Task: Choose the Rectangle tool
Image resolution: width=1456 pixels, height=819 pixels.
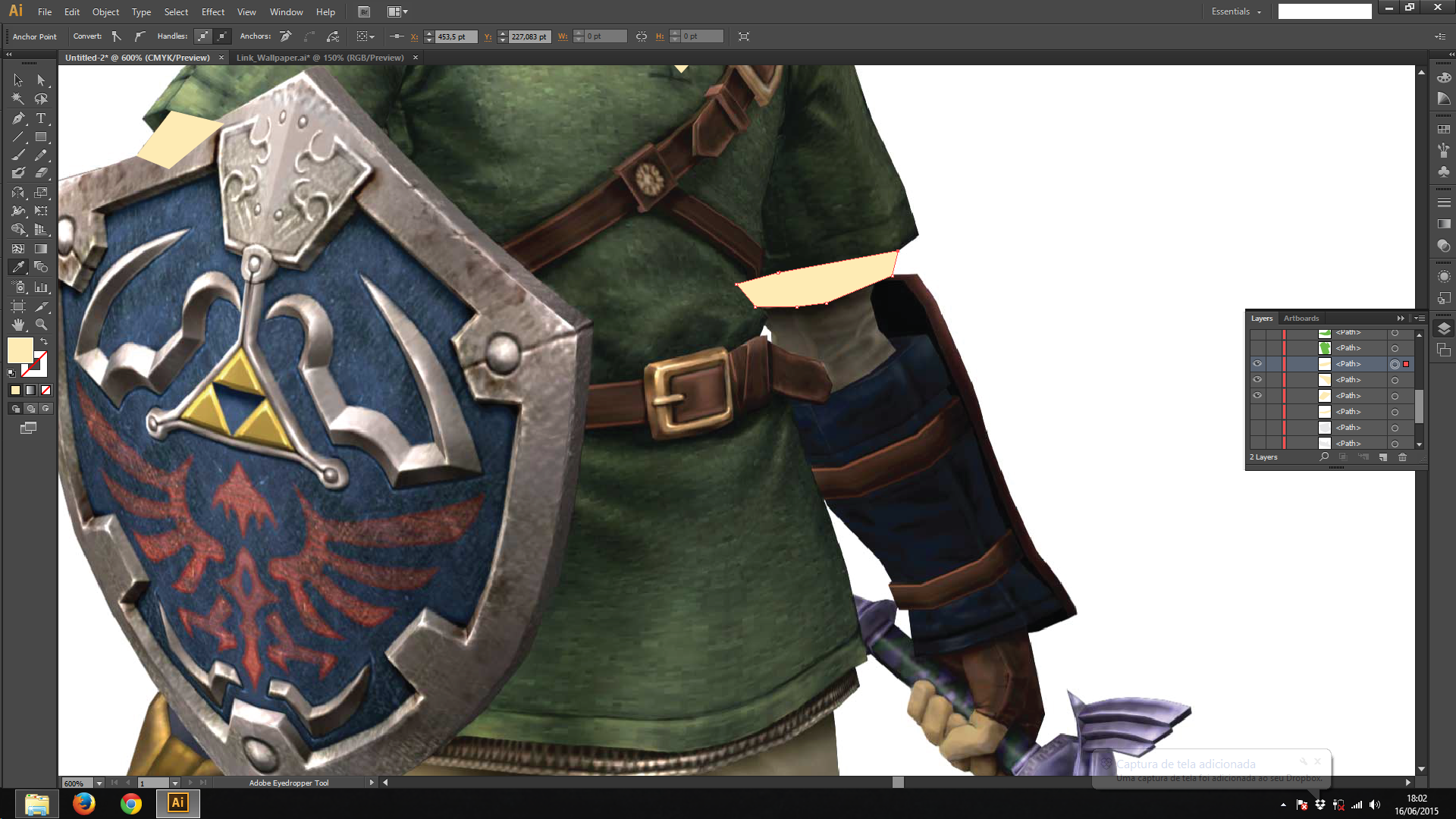Action: (x=41, y=137)
